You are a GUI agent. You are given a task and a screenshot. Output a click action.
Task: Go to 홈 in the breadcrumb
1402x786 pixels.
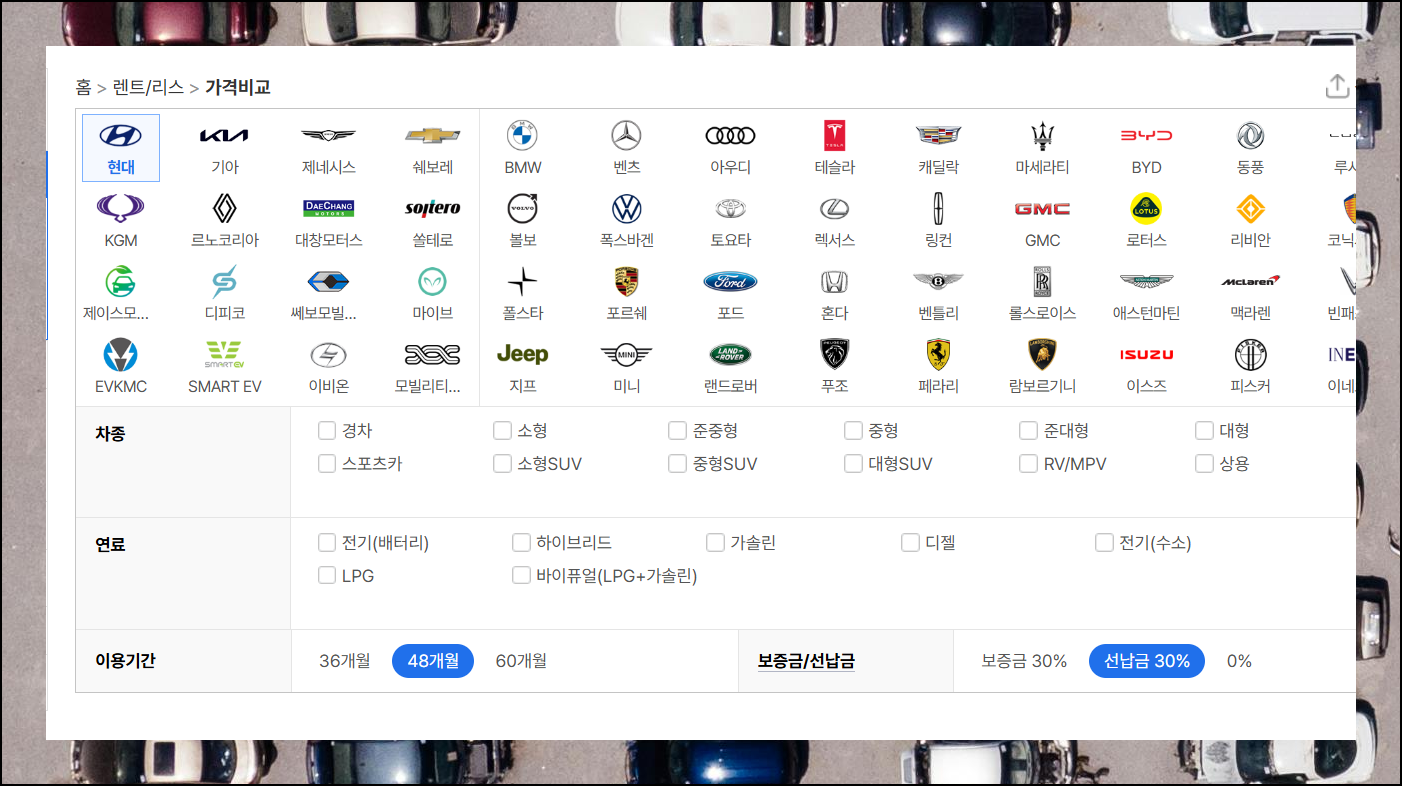click(x=83, y=87)
